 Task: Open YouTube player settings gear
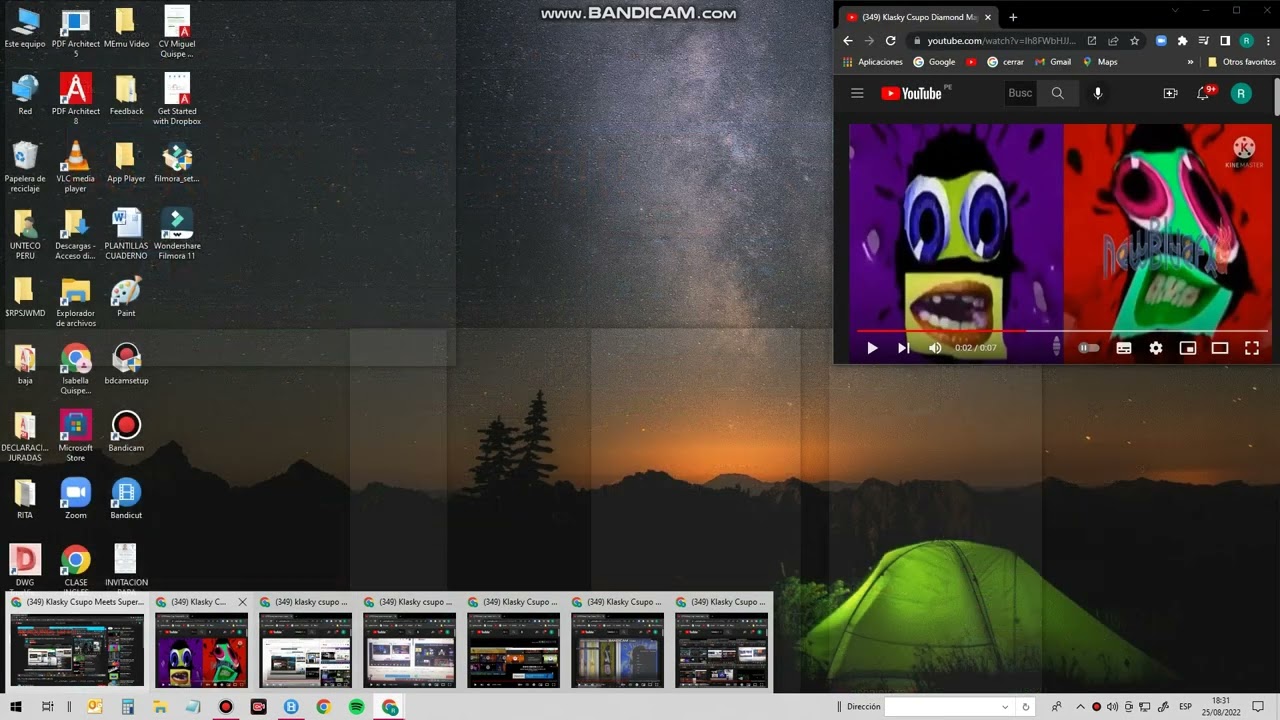tap(1156, 348)
